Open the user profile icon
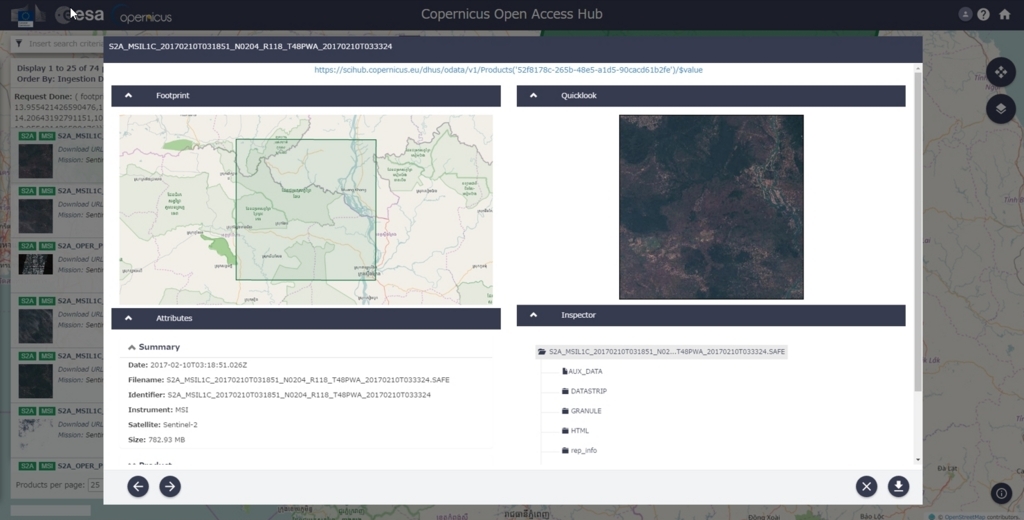Viewport: 1024px width, 520px height. (x=965, y=14)
